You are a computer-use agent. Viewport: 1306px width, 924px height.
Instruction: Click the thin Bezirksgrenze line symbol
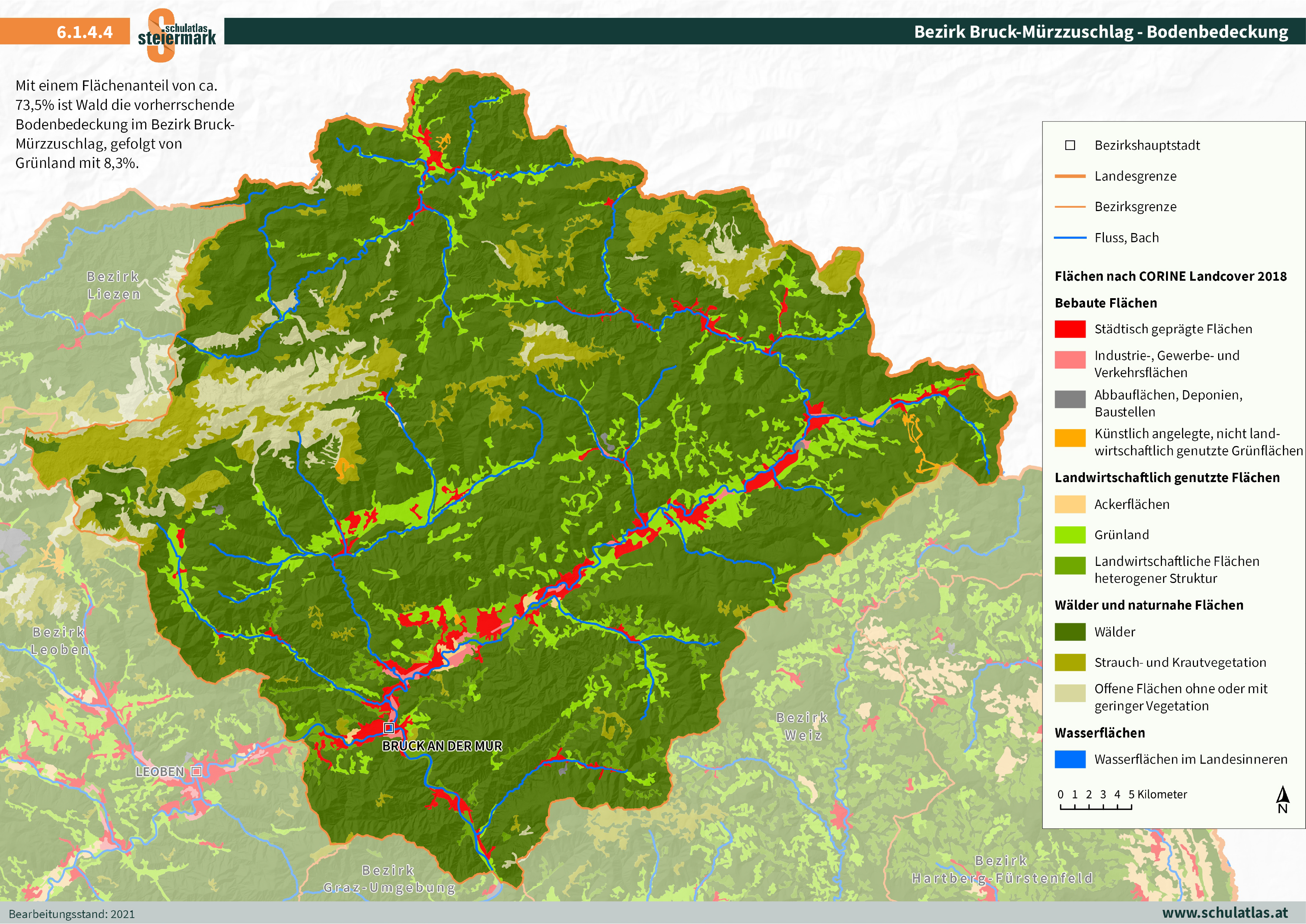click(x=1070, y=207)
